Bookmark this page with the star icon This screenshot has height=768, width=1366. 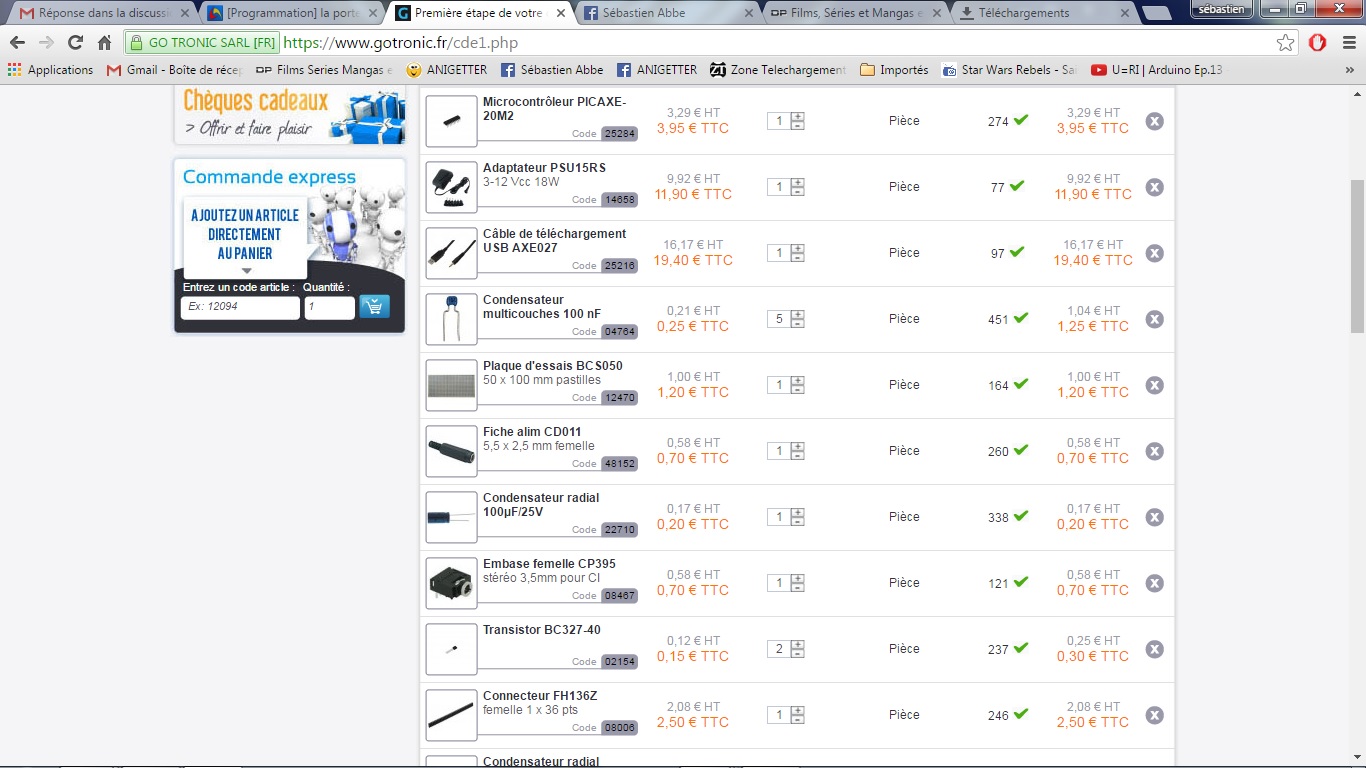tap(1286, 43)
